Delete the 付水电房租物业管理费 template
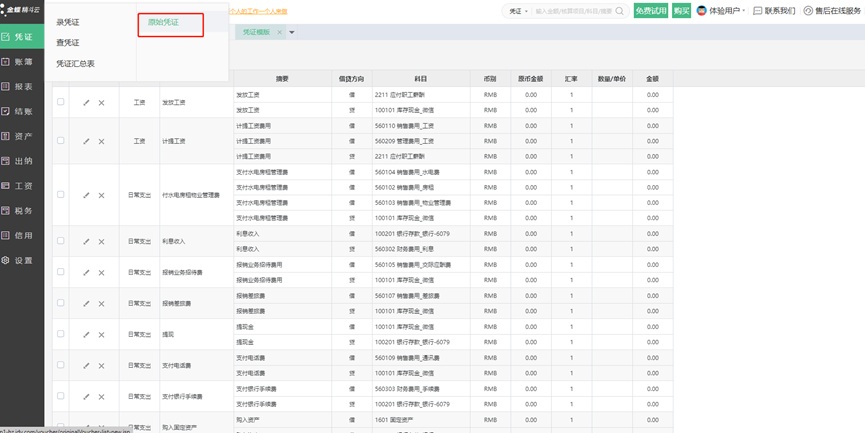865x433 pixels. point(102,195)
